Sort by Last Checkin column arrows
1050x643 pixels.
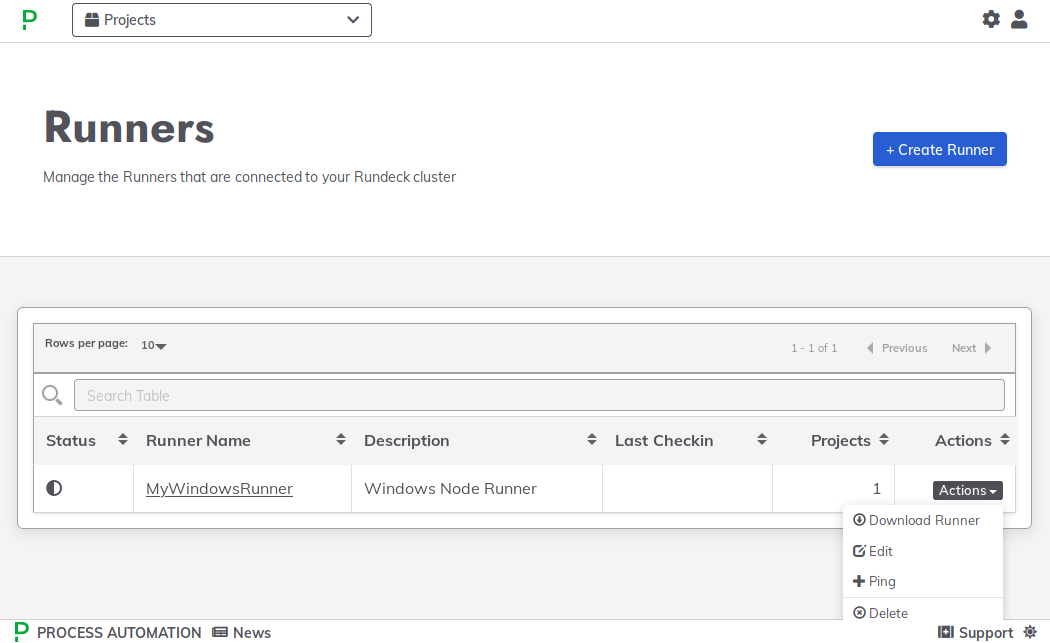click(x=761, y=439)
